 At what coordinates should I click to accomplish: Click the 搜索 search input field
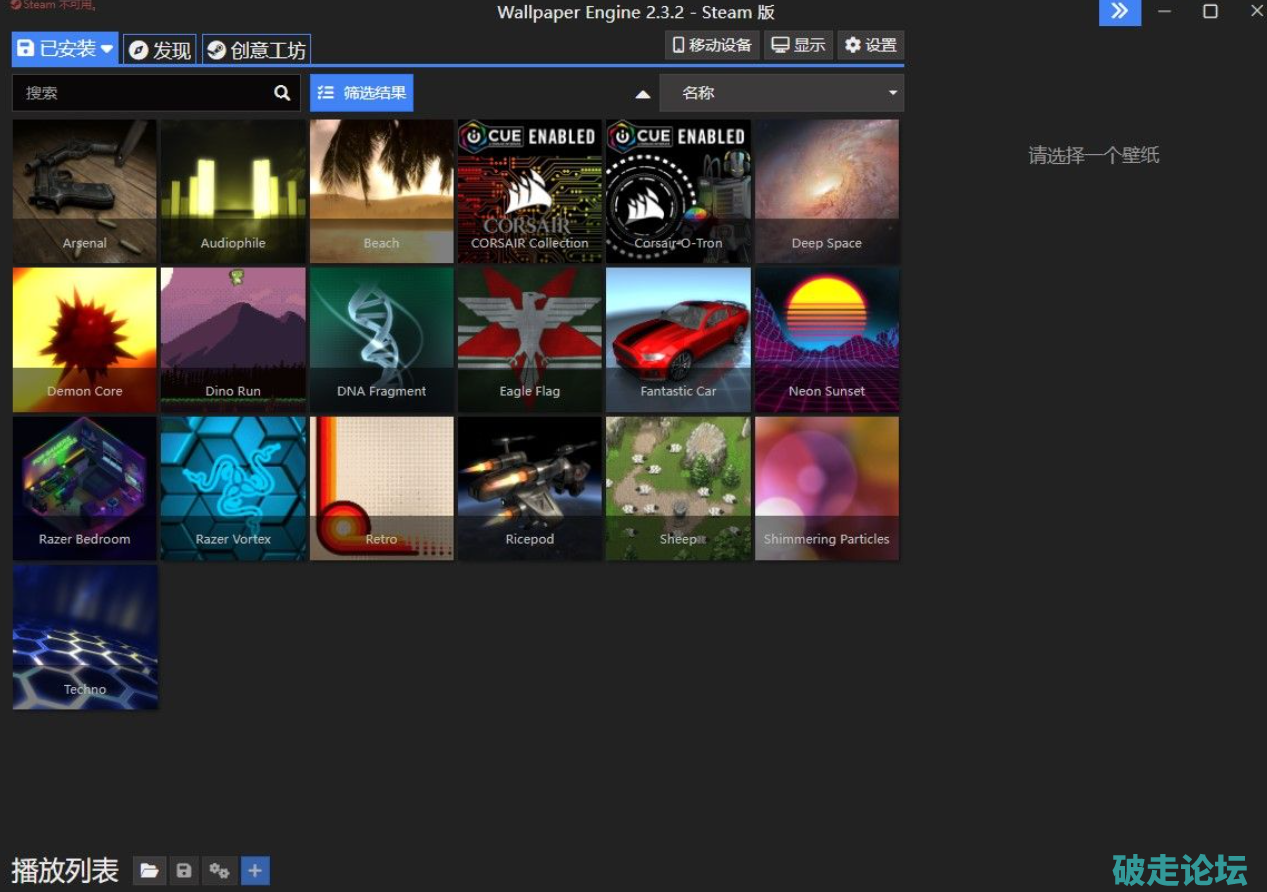pyautogui.click(x=140, y=93)
